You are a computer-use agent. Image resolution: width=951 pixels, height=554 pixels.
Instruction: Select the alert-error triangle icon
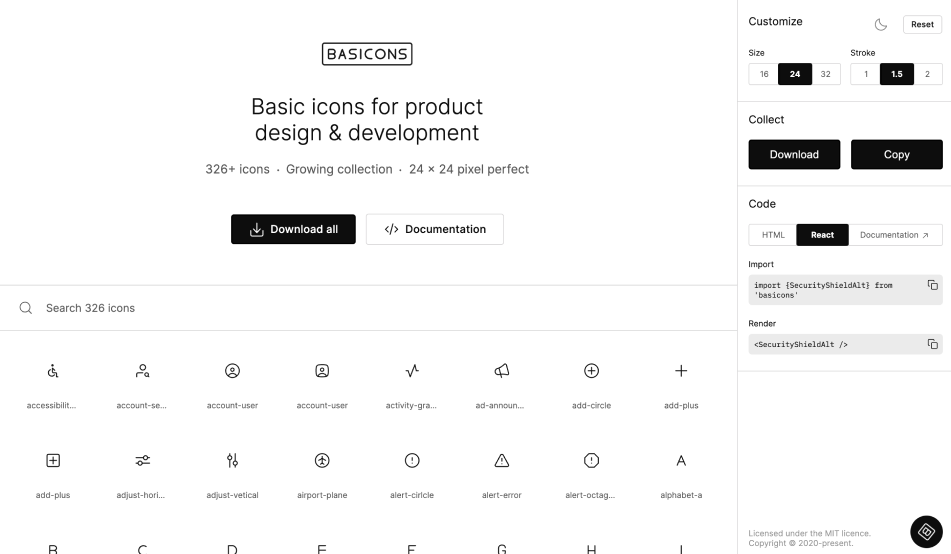502,460
